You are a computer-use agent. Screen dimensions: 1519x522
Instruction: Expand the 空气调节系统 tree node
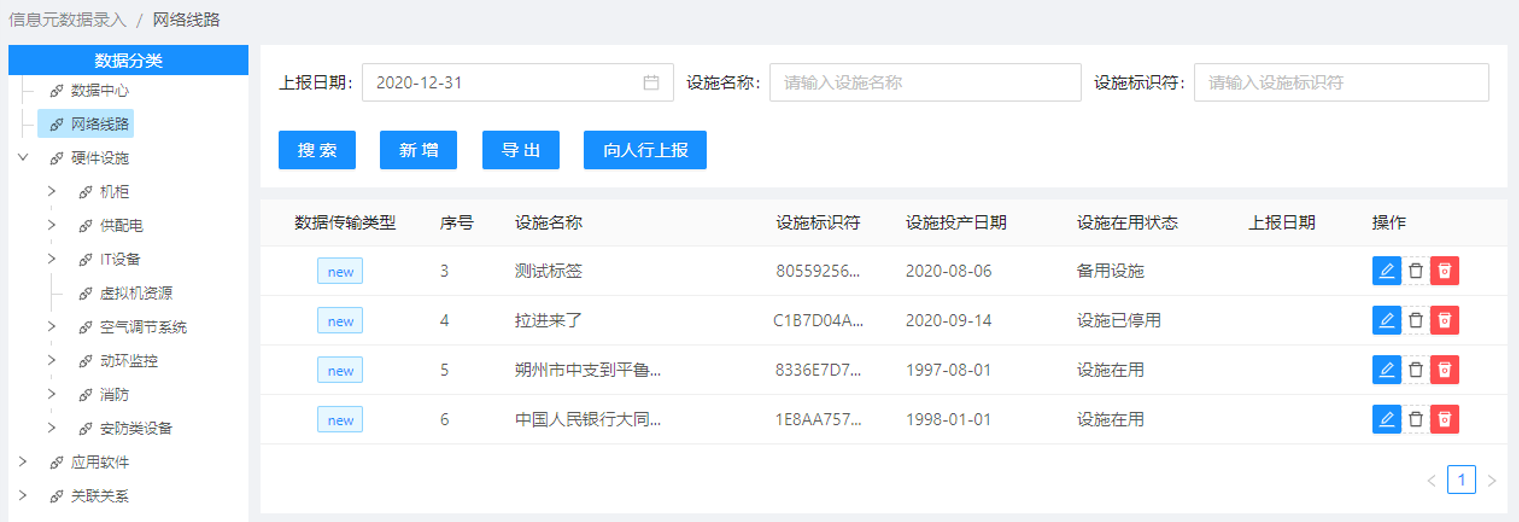pos(52,327)
